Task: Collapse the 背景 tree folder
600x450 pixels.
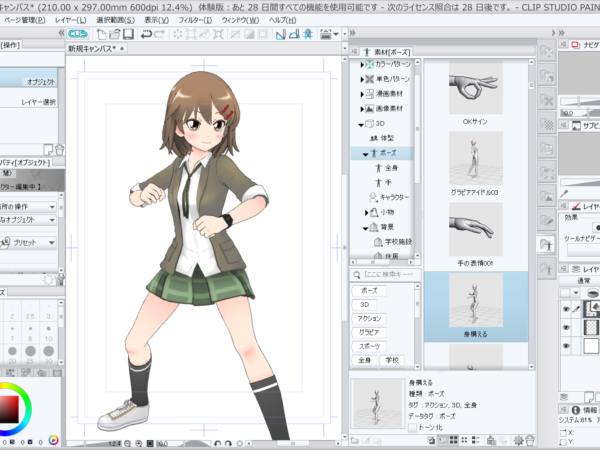Action: (365, 228)
